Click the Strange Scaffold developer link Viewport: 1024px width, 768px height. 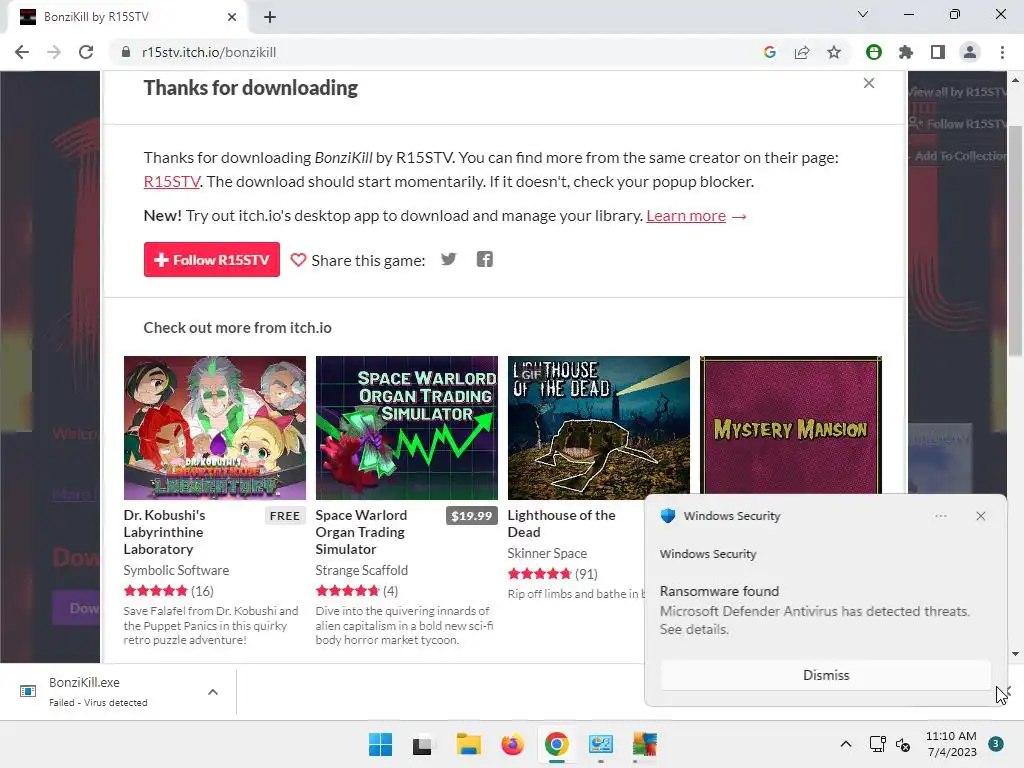pyautogui.click(x=362, y=570)
